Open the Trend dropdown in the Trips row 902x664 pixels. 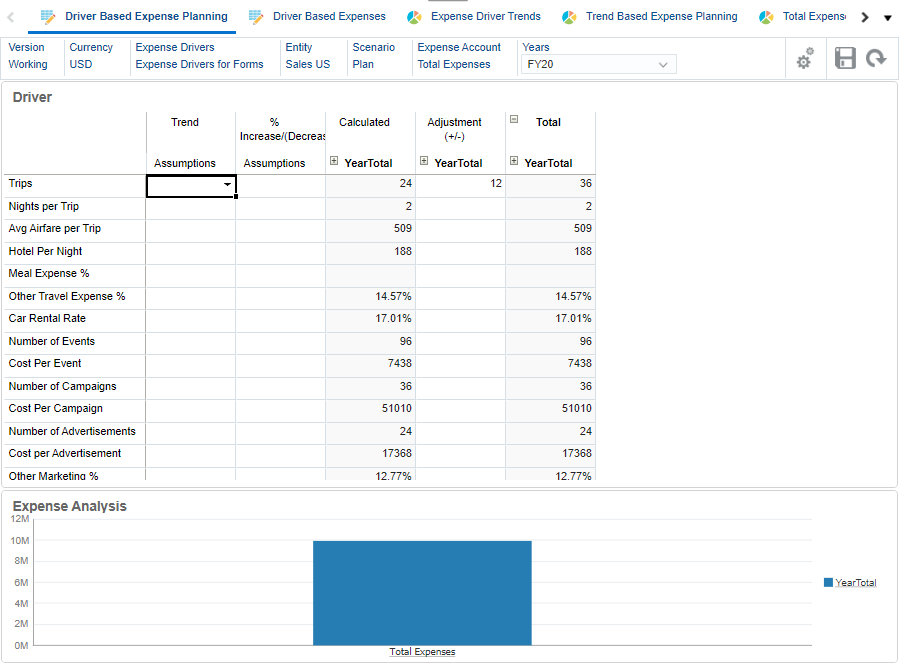coord(227,186)
